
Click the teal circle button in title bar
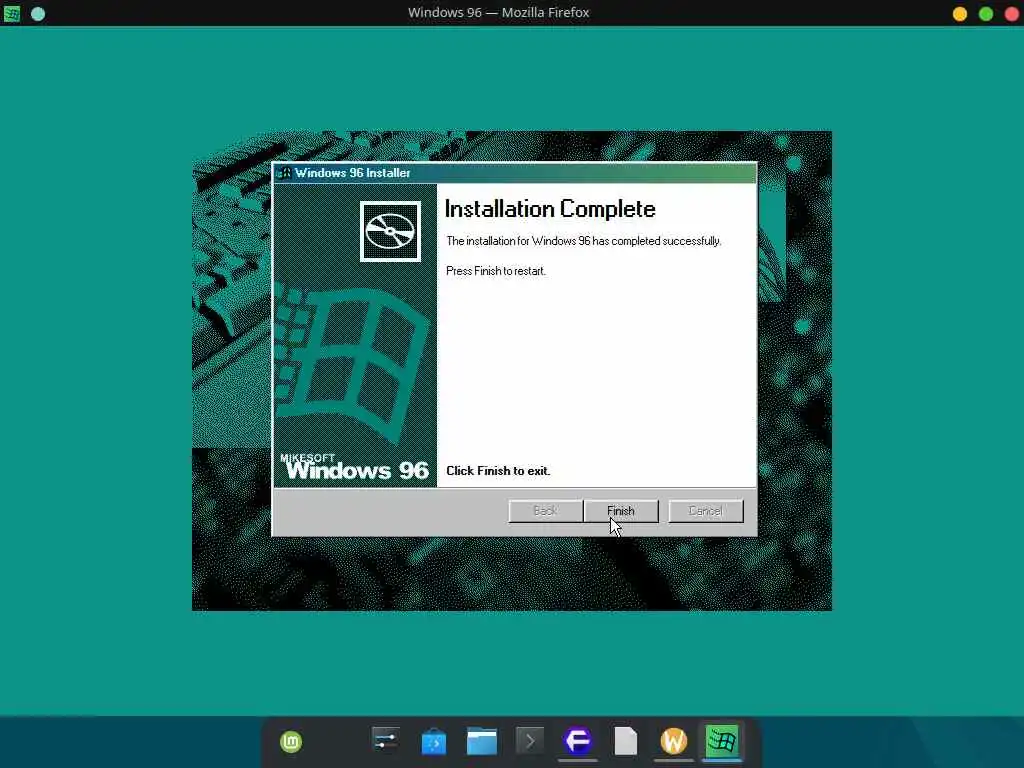coord(38,13)
